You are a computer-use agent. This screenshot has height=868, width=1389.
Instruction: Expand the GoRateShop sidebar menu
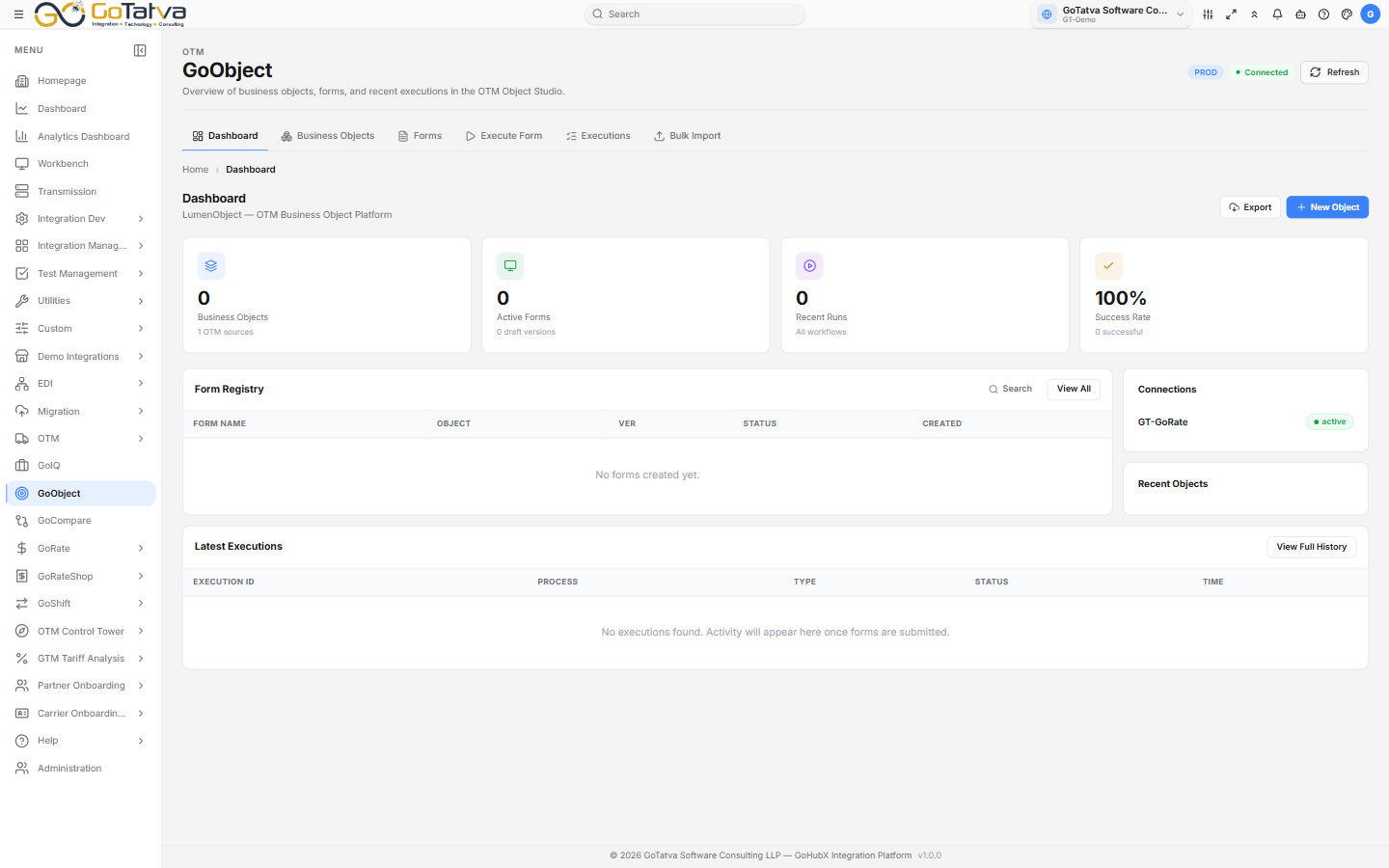click(80, 577)
